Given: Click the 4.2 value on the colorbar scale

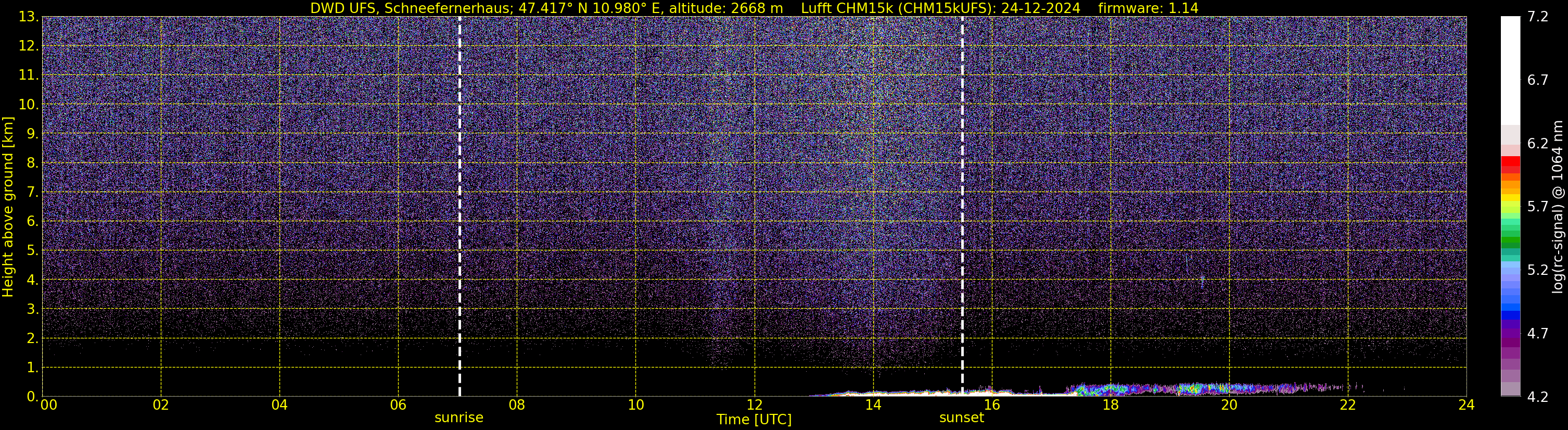Looking at the screenshot, I should [1538, 397].
